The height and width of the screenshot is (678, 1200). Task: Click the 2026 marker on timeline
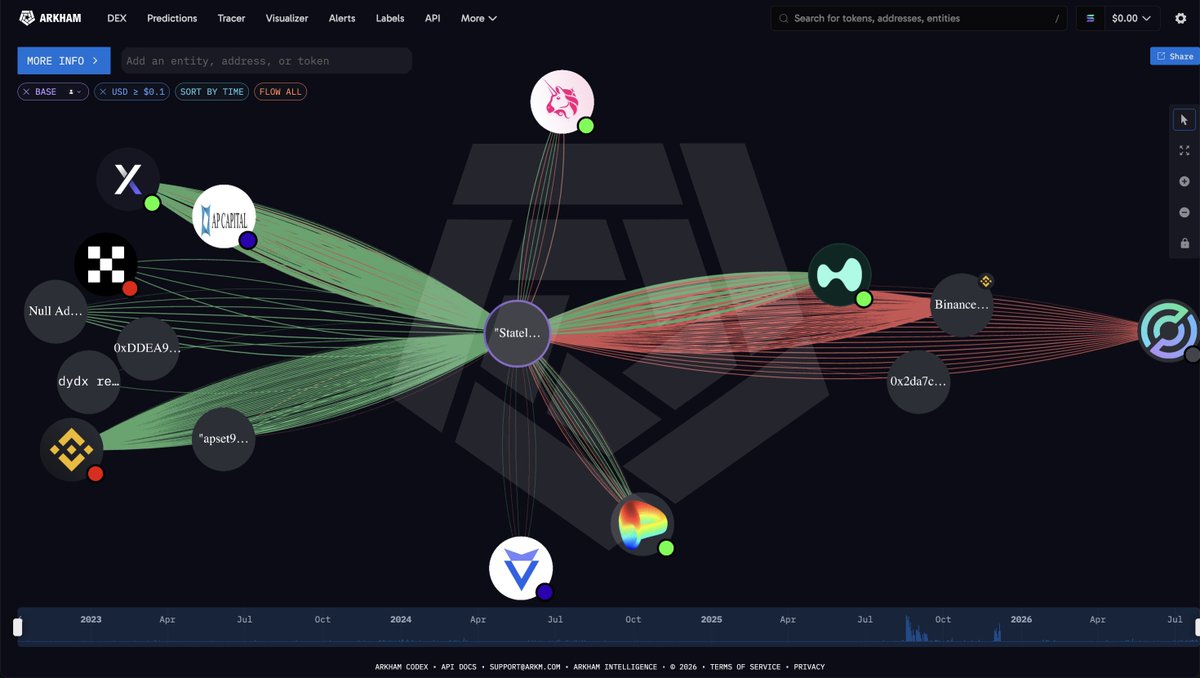tap(1021, 620)
